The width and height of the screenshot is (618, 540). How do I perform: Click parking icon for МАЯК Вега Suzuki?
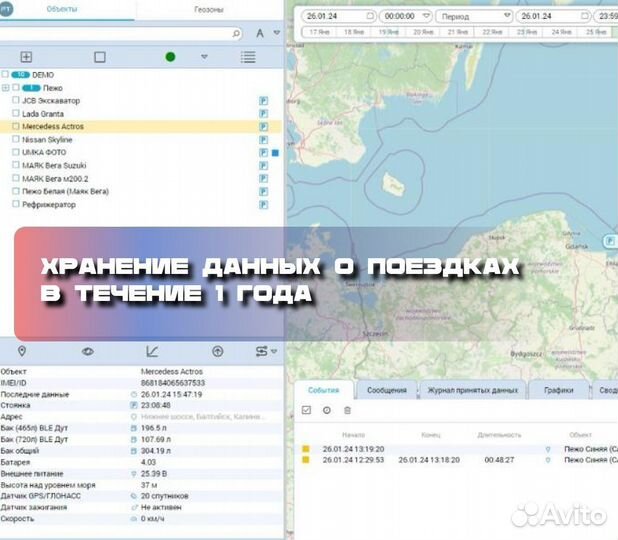[264, 166]
